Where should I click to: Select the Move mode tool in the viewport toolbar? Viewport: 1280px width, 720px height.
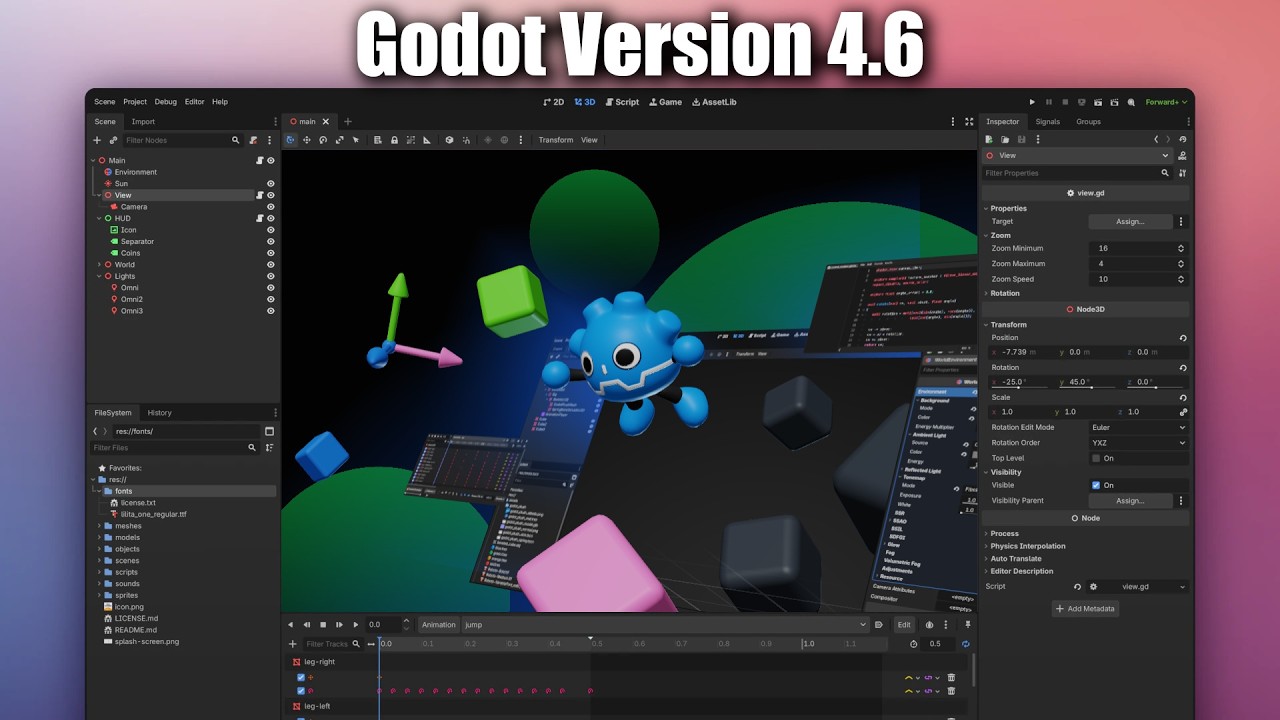pos(307,140)
